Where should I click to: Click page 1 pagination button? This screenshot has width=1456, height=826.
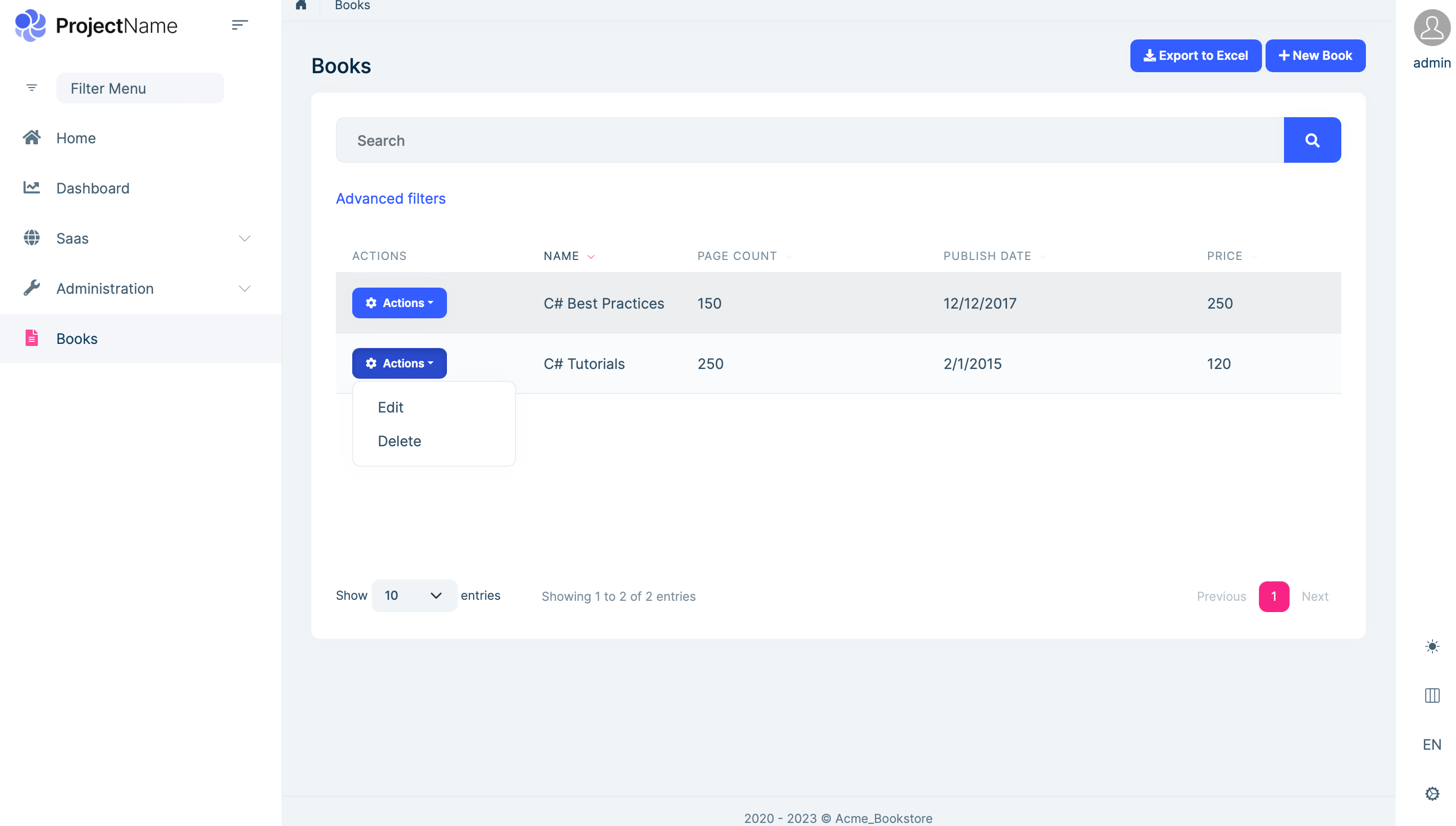[1273, 596]
